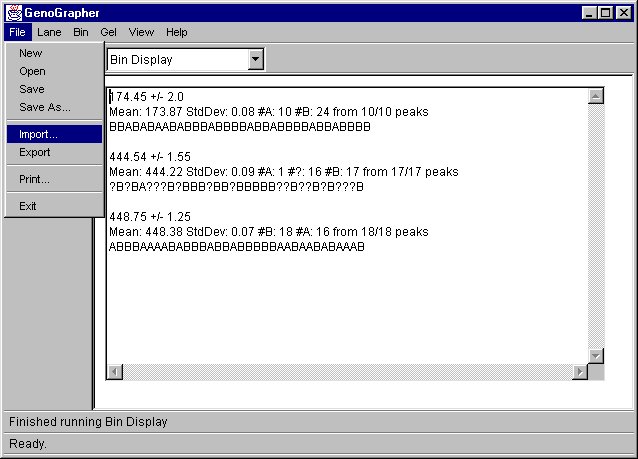The width and height of the screenshot is (638, 459).
Task: Choose Open in the File menu
Action: 32,71
